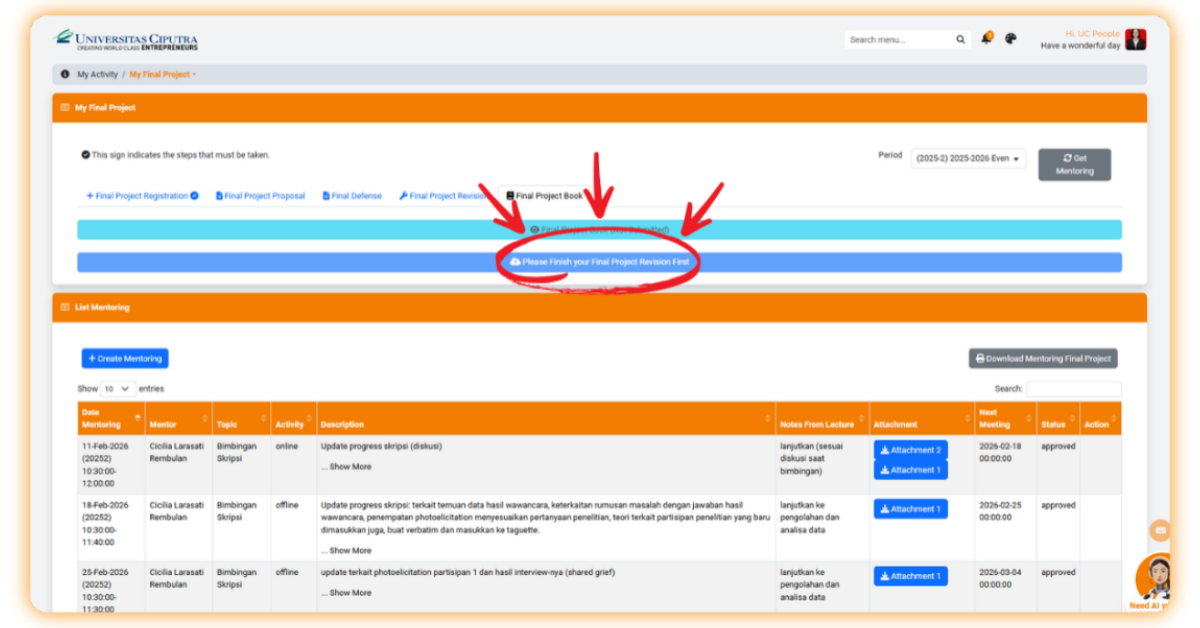
Task: Click the floating orange message icon
Action: (1160, 530)
